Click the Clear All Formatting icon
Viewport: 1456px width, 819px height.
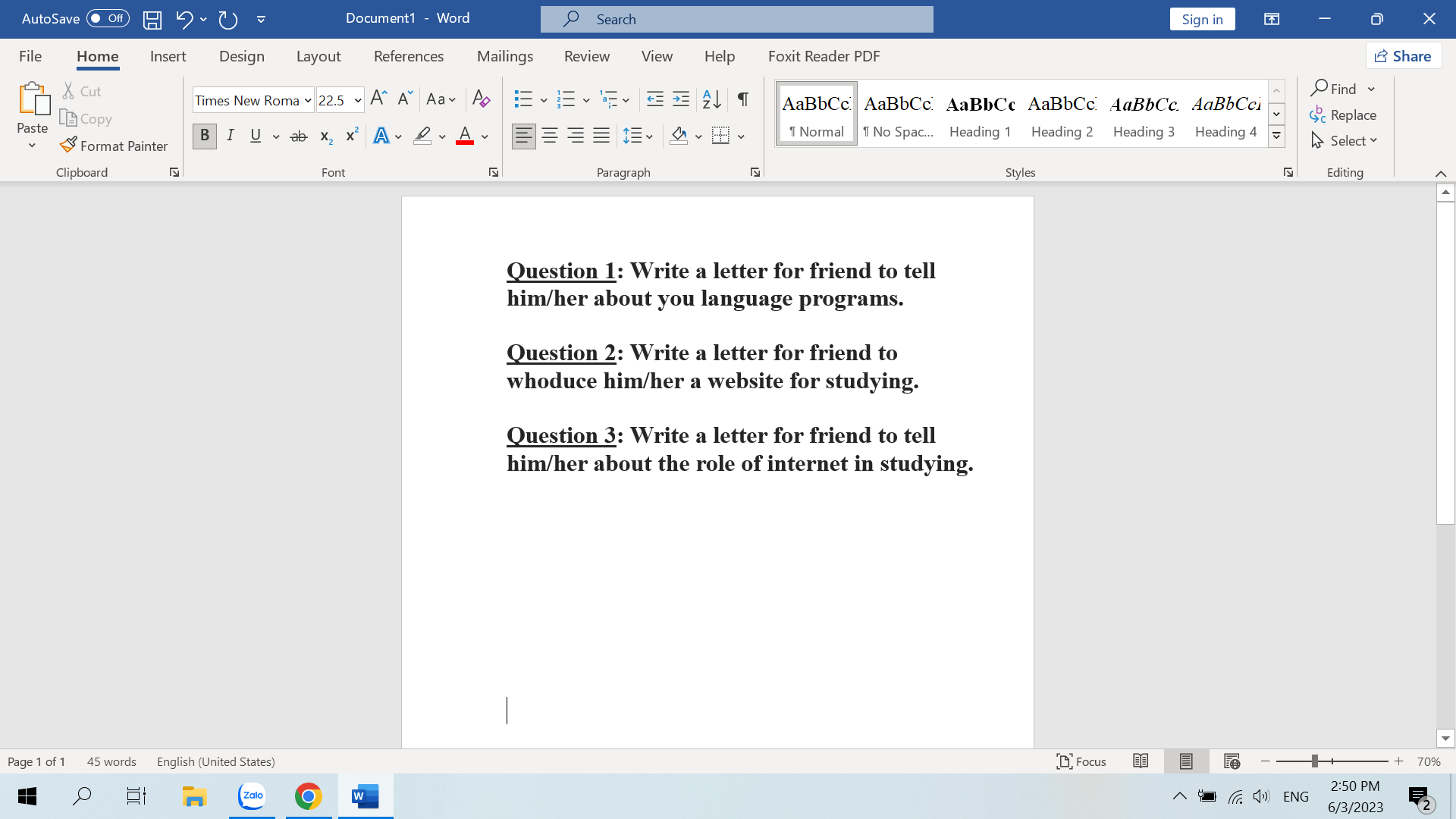(481, 99)
